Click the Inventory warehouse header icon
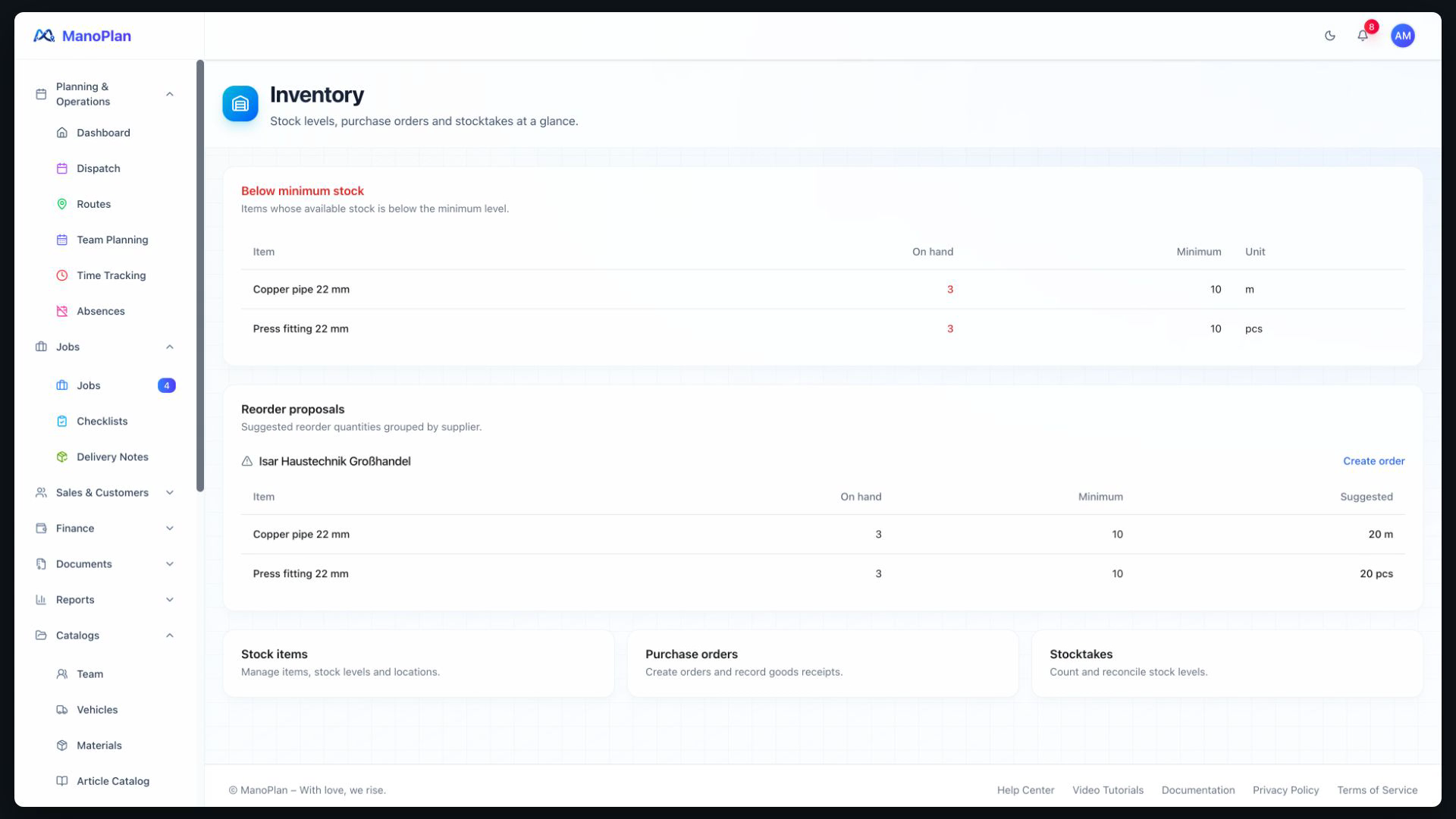Image resolution: width=1456 pixels, height=819 pixels. 240,104
